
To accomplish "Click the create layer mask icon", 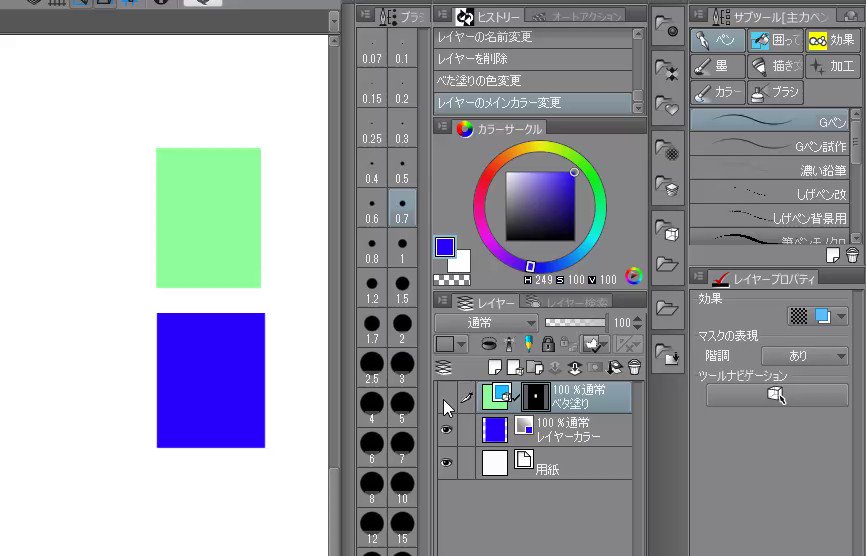I will coord(594,367).
